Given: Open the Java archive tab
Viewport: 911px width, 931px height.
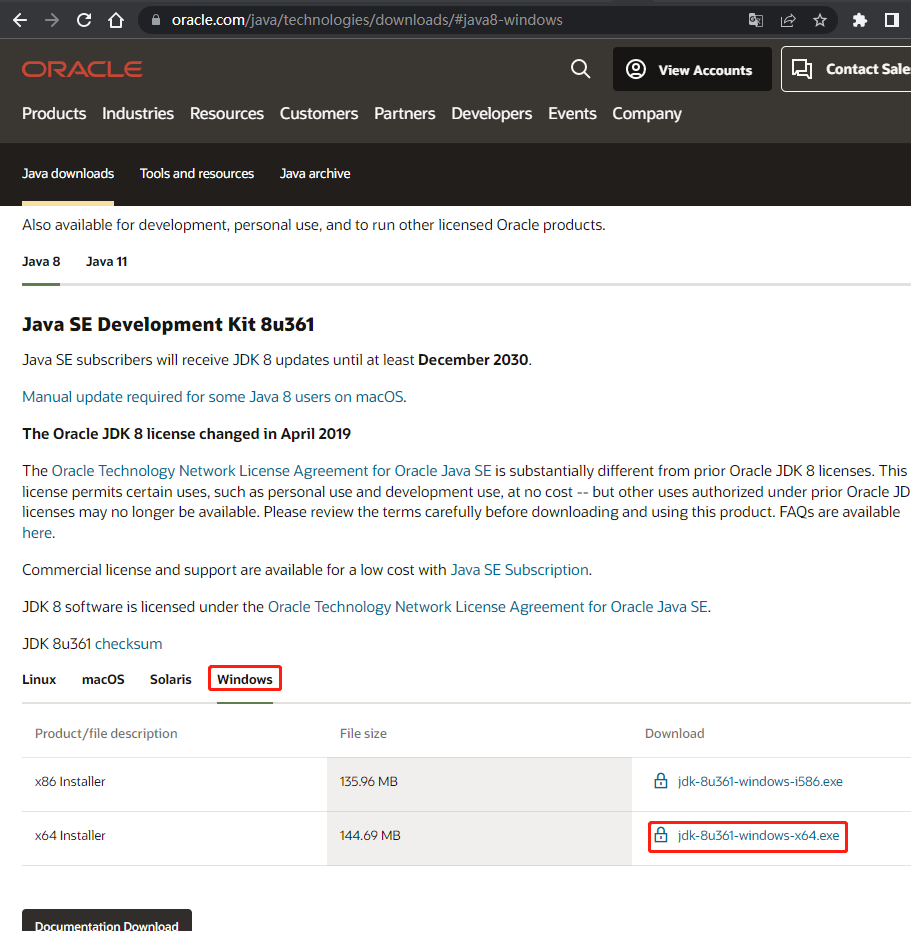Looking at the screenshot, I should [315, 173].
